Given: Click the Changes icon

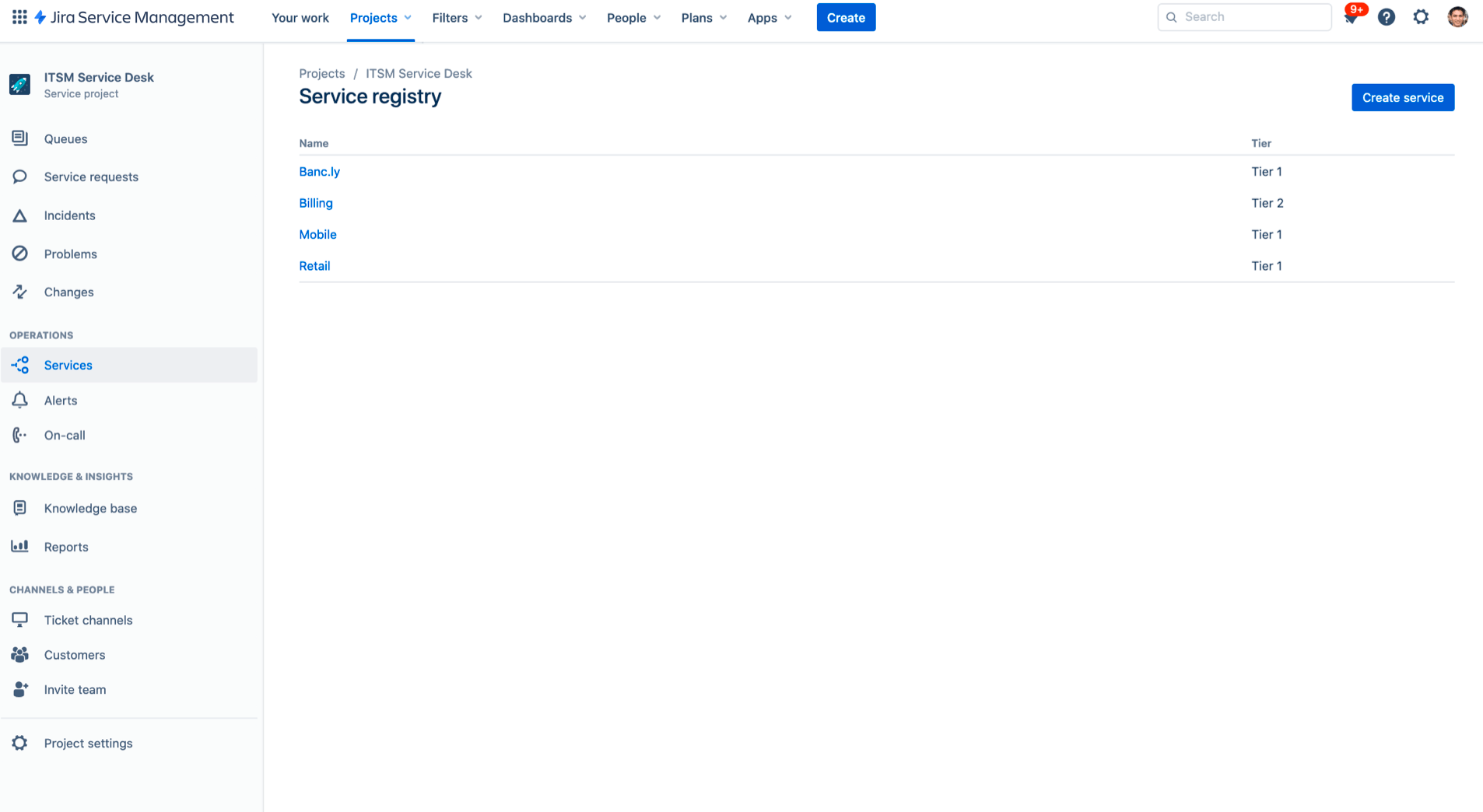Looking at the screenshot, I should pyautogui.click(x=19, y=292).
